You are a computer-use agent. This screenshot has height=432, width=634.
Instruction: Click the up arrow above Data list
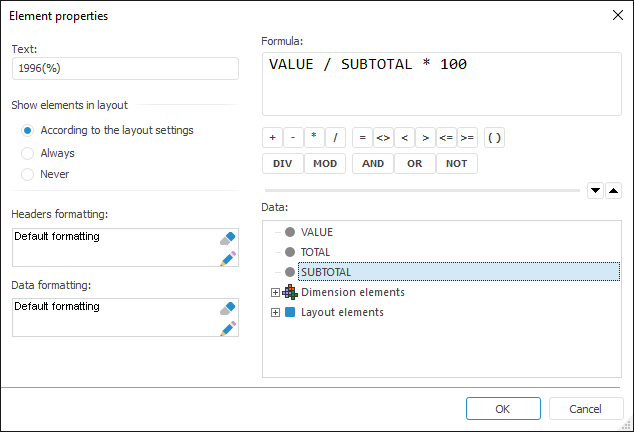tap(614, 190)
